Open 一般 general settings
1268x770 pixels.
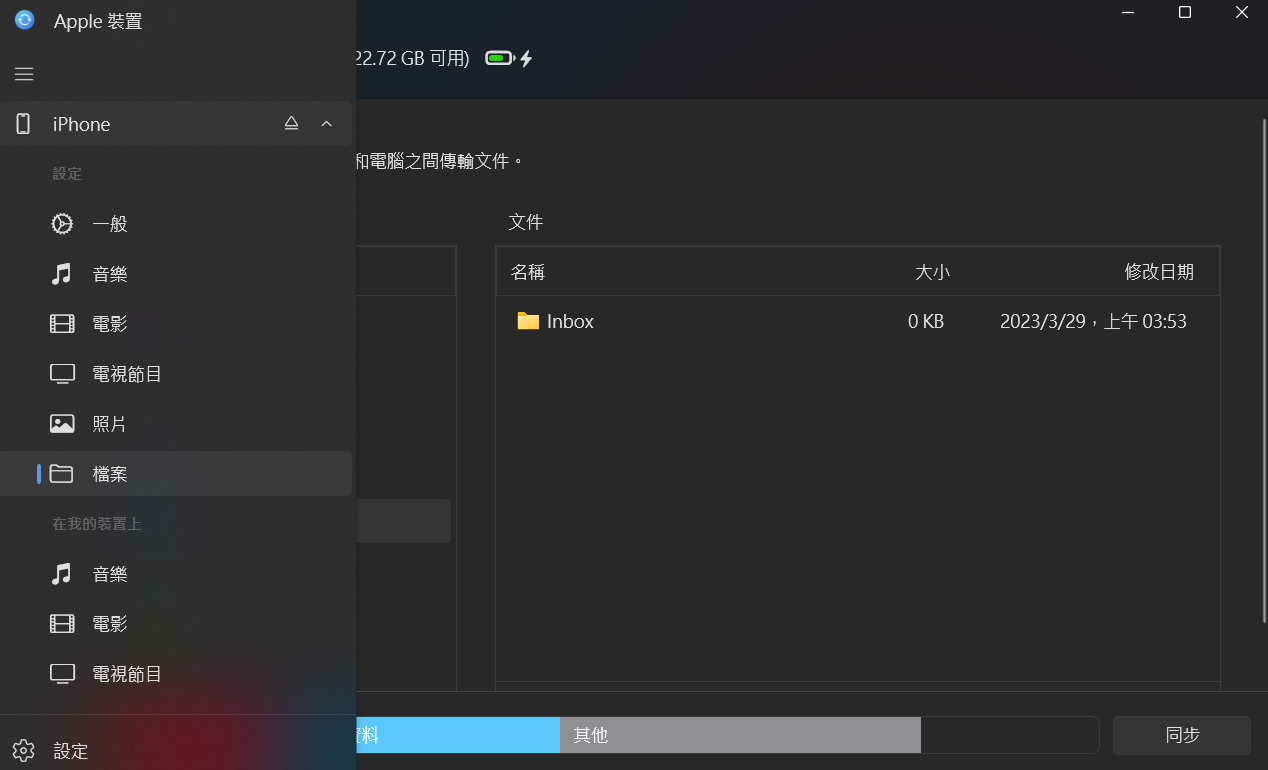(110, 224)
